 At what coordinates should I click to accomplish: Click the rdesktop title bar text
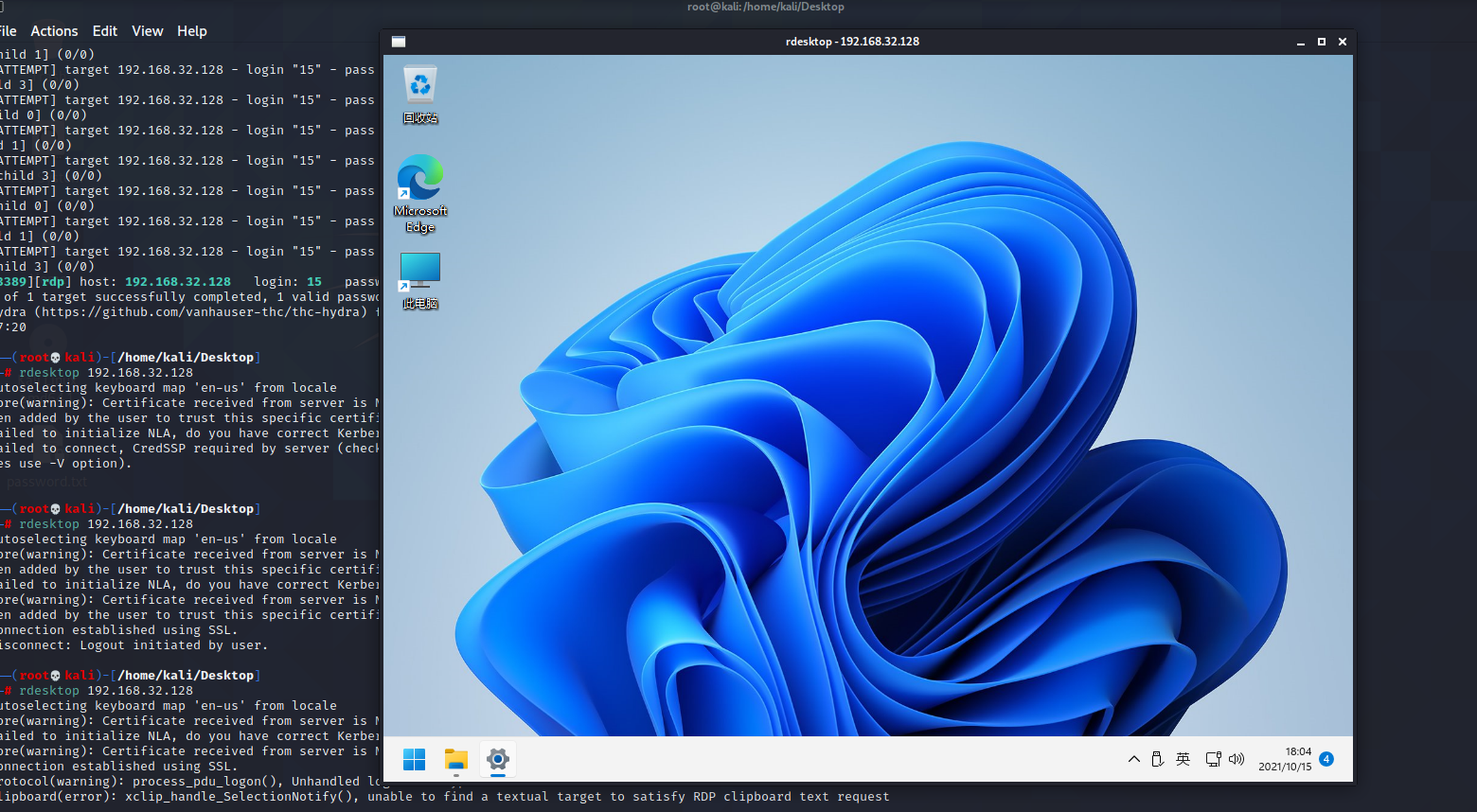tap(852, 42)
